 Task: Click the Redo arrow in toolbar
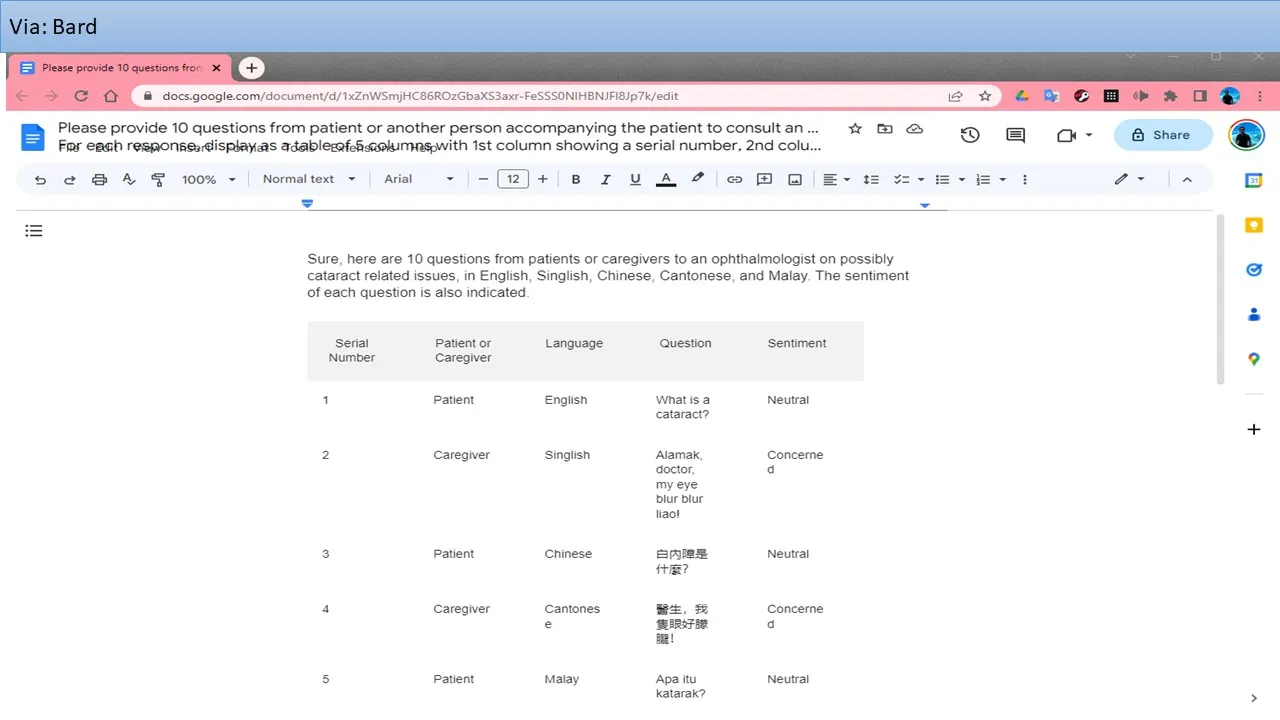coord(70,179)
